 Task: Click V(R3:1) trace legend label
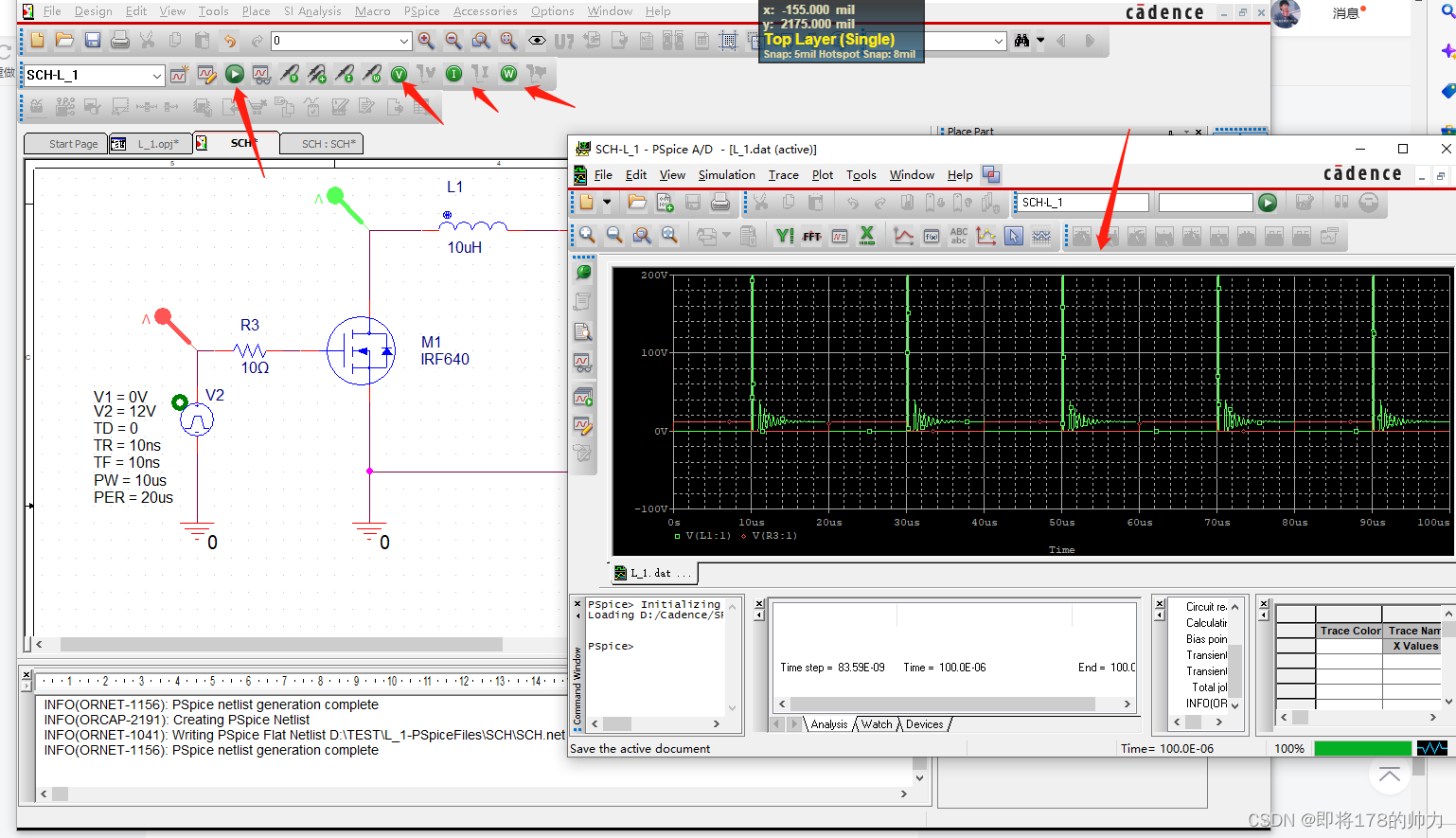tap(773, 536)
